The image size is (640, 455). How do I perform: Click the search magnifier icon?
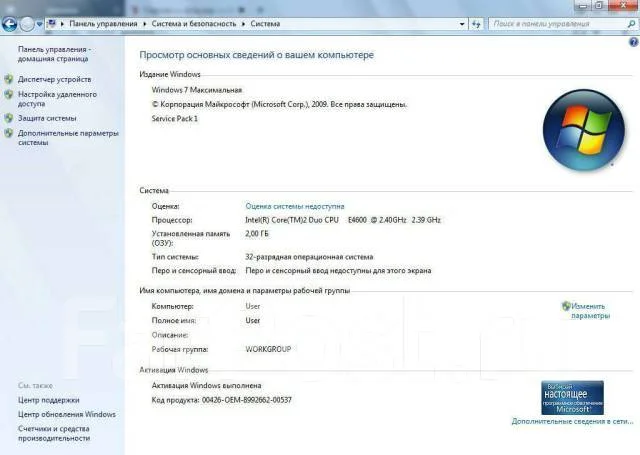(x=631, y=24)
